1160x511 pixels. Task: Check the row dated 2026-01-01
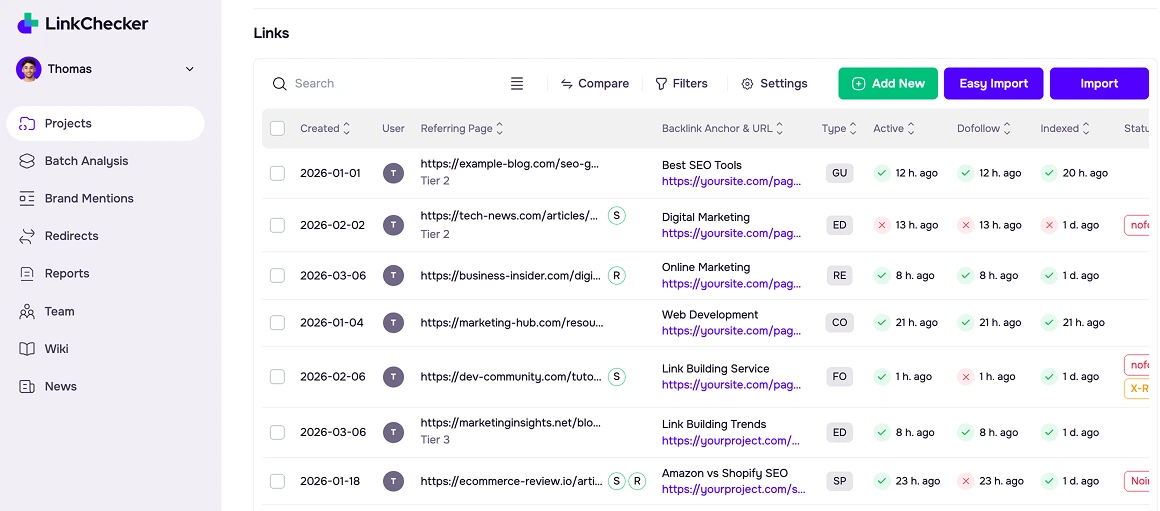[278, 173]
